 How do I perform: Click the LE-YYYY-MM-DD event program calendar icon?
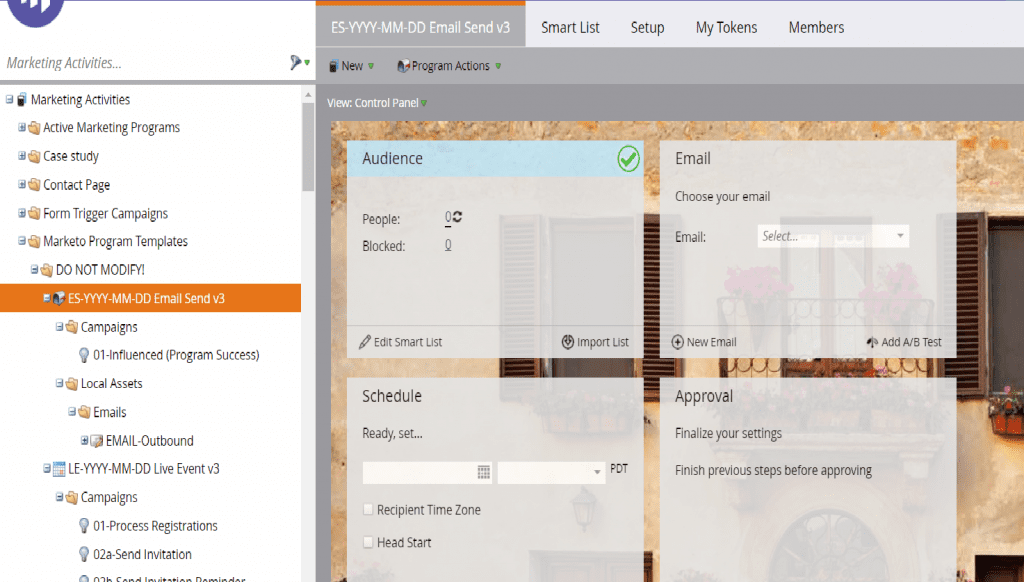coord(59,469)
